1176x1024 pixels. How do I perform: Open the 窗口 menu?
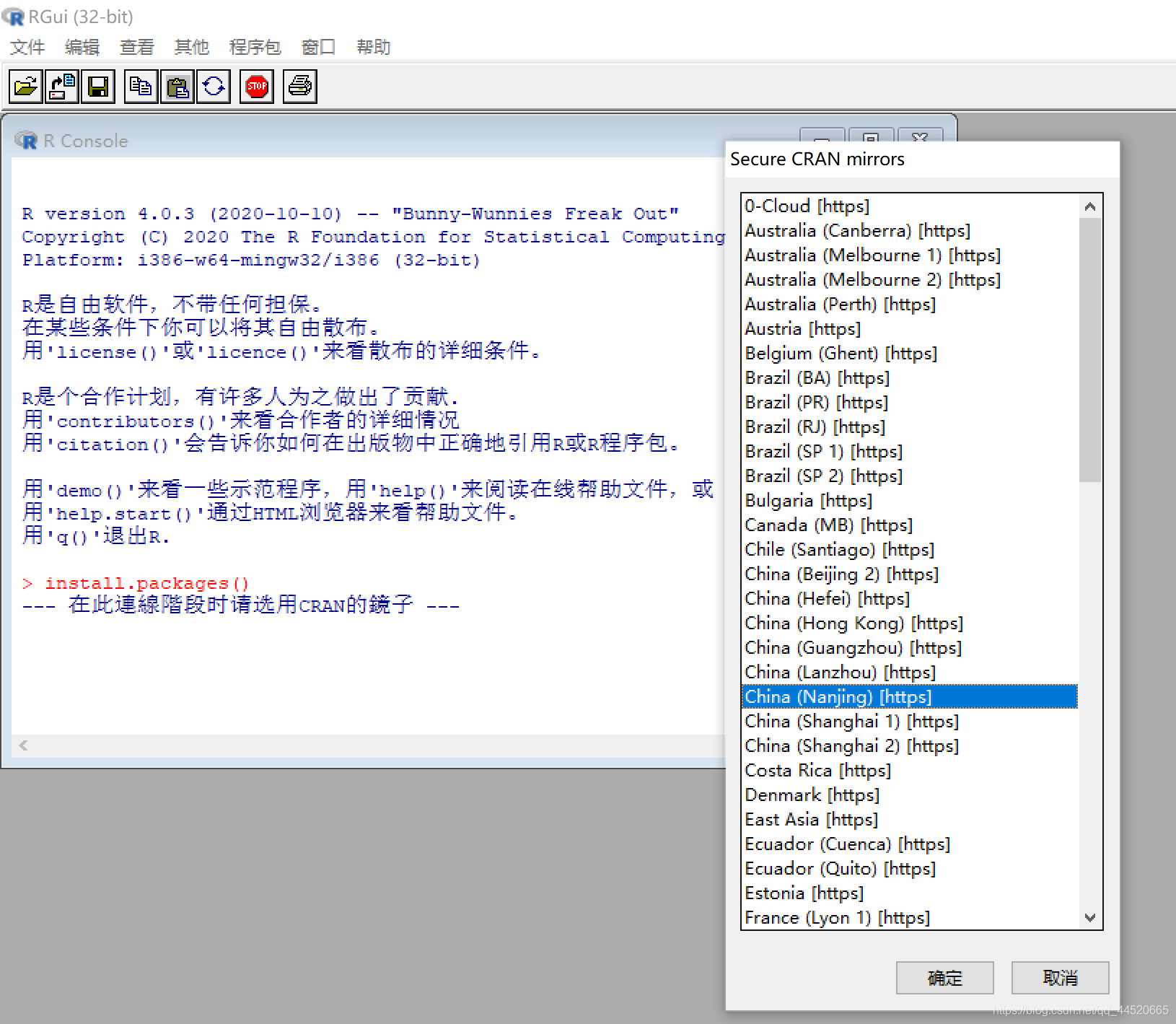319,47
